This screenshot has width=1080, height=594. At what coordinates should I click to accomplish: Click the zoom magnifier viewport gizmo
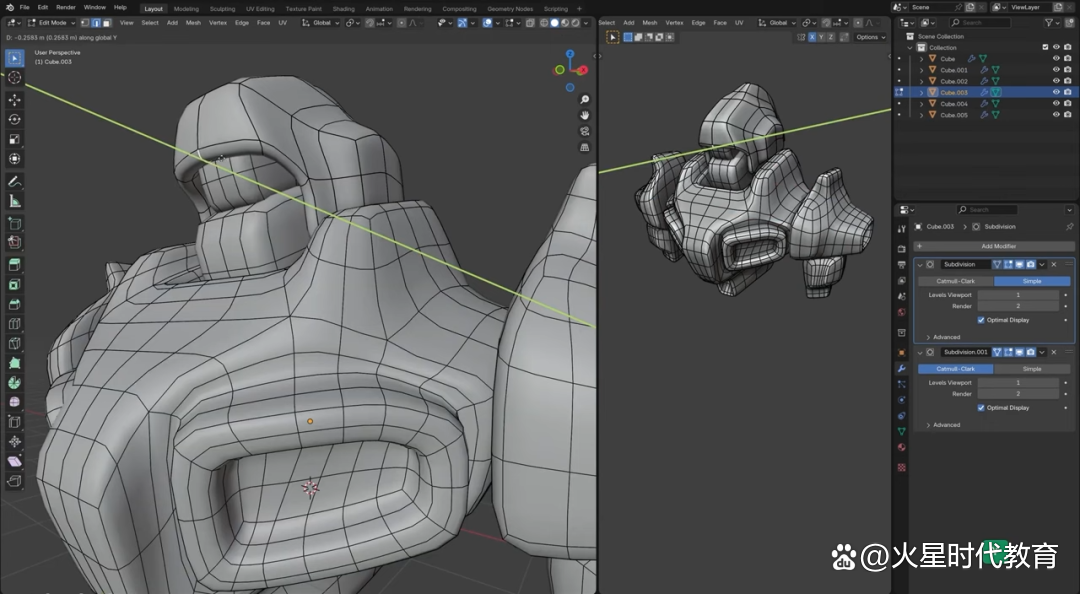[x=585, y=100]
